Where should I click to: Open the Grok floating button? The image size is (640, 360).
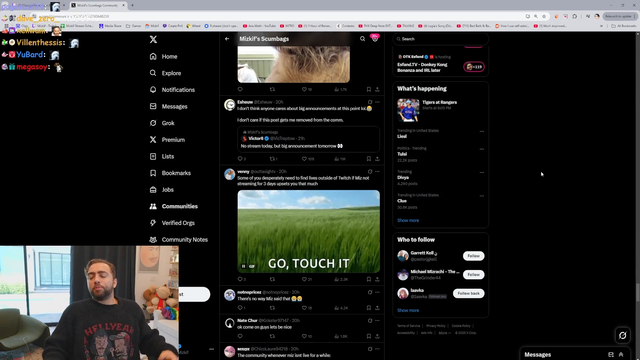pyautogui.click(x=622, y=336)
